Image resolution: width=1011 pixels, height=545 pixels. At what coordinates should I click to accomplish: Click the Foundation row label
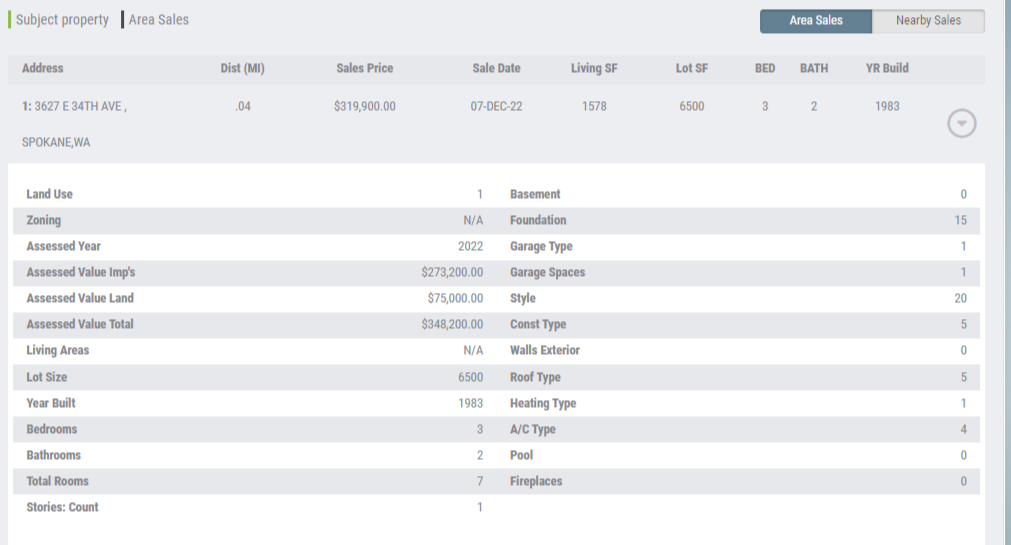(x=538, y=221)
